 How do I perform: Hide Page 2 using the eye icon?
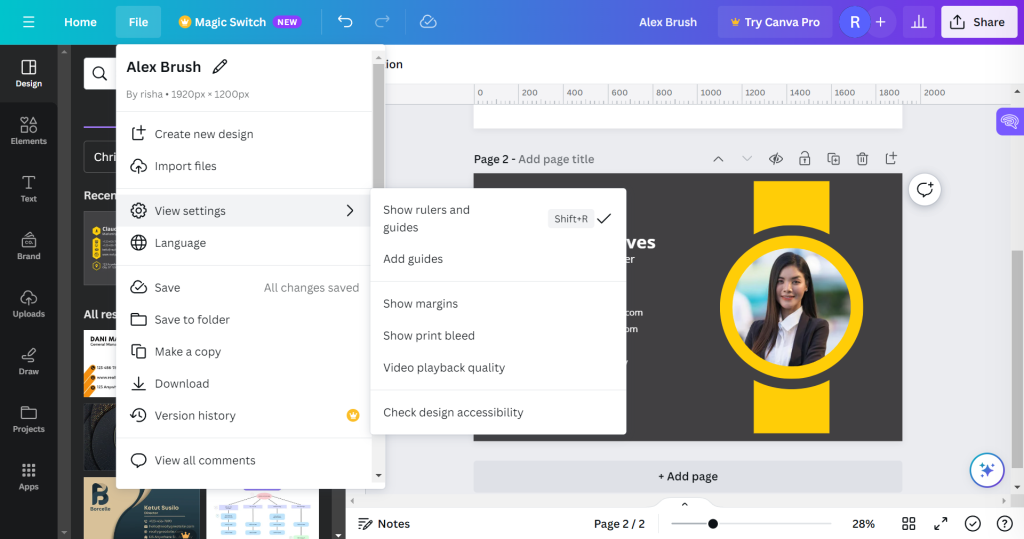[776, 159]
